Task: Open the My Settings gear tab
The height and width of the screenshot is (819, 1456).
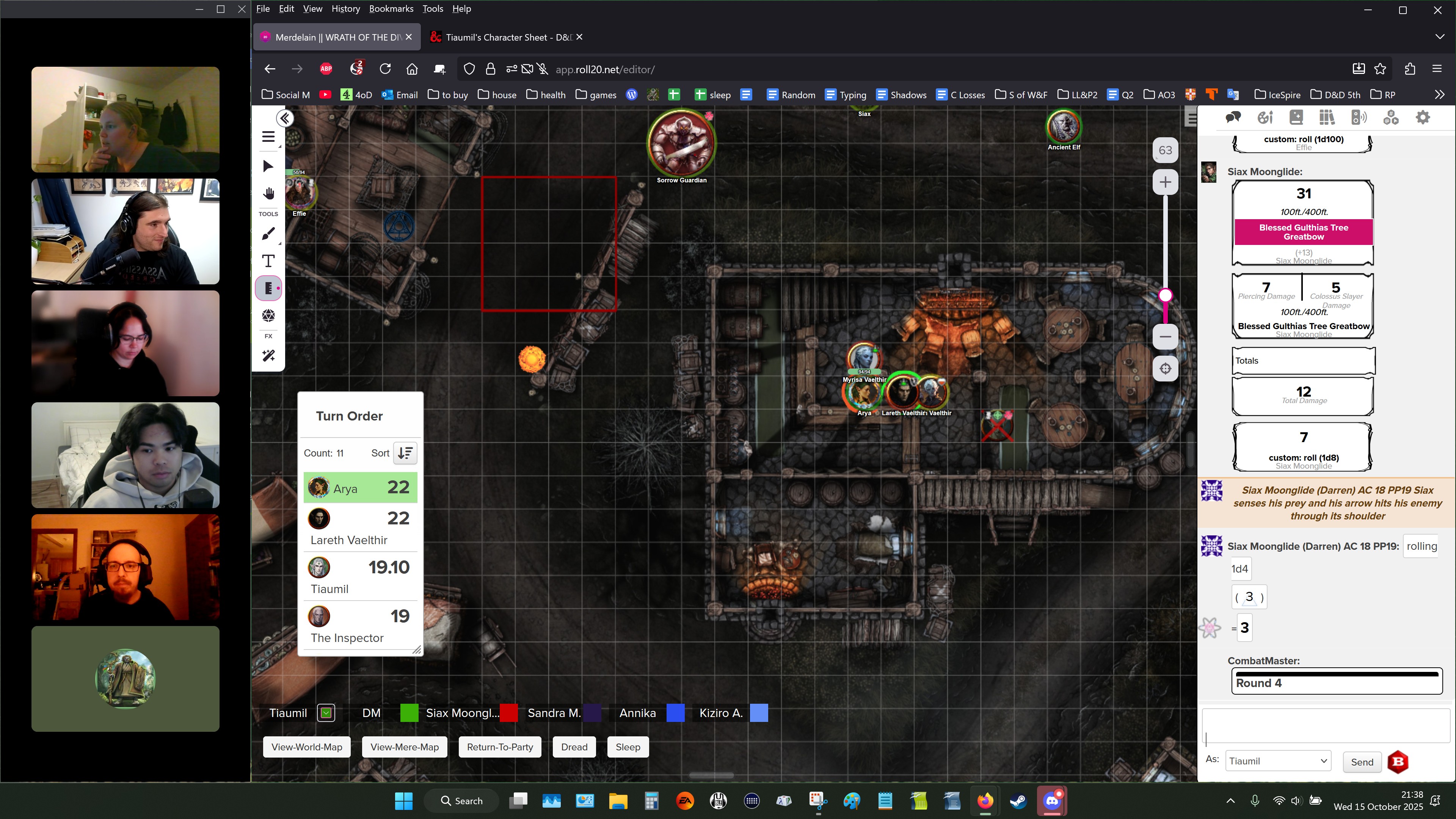Action: click(1423, 118)
